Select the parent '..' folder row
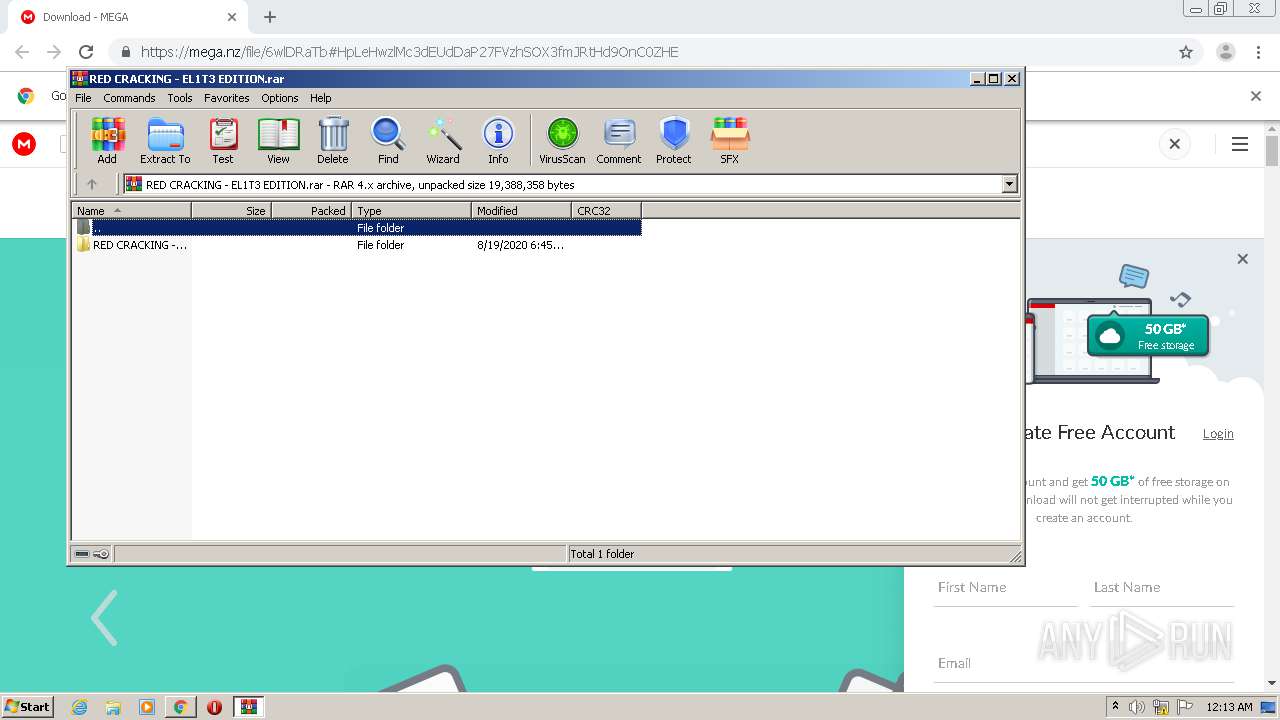The image size is (1280, 720). click(357, 228)
